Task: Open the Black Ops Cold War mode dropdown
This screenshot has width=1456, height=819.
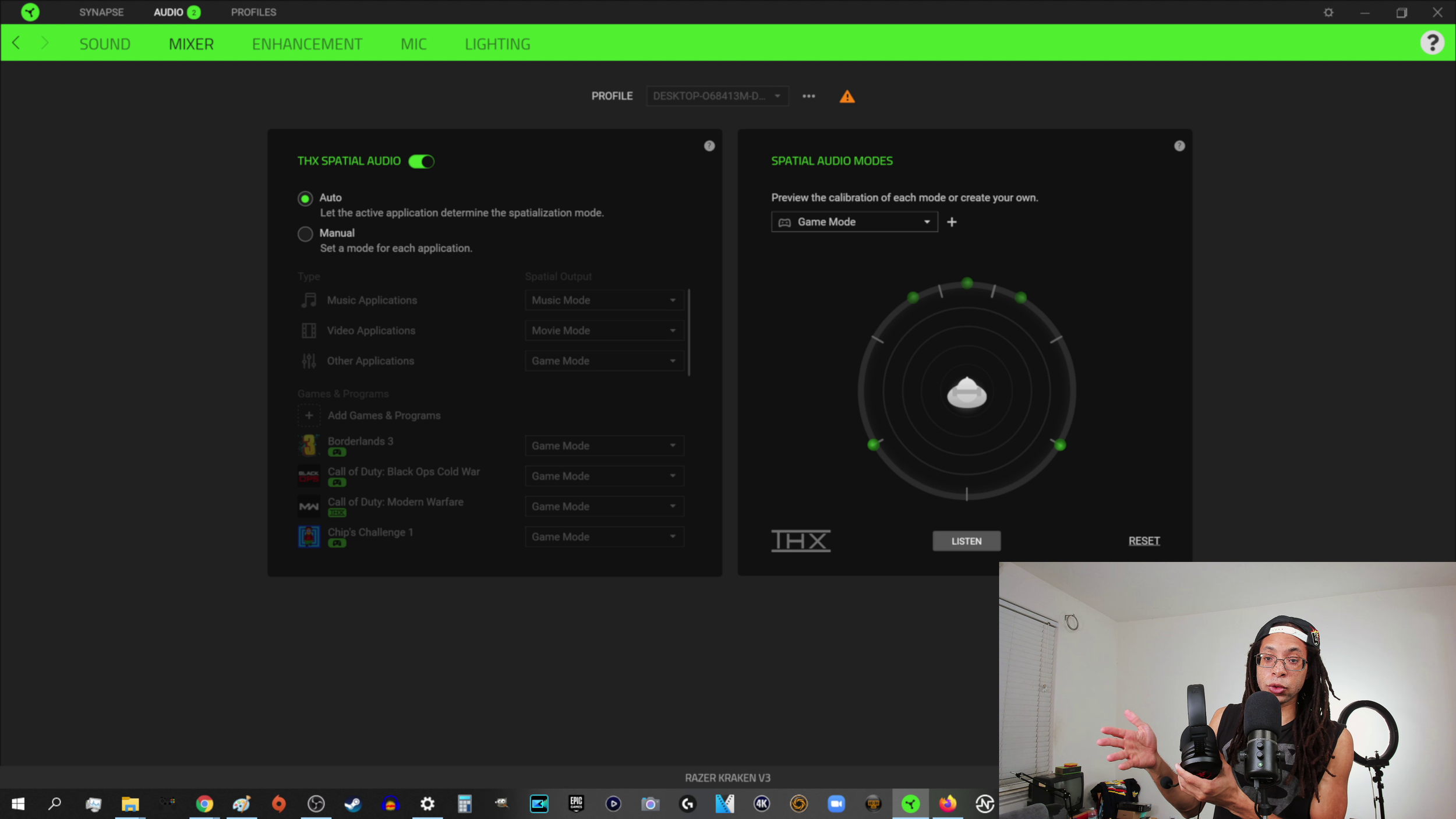Action: coord(603,476)
